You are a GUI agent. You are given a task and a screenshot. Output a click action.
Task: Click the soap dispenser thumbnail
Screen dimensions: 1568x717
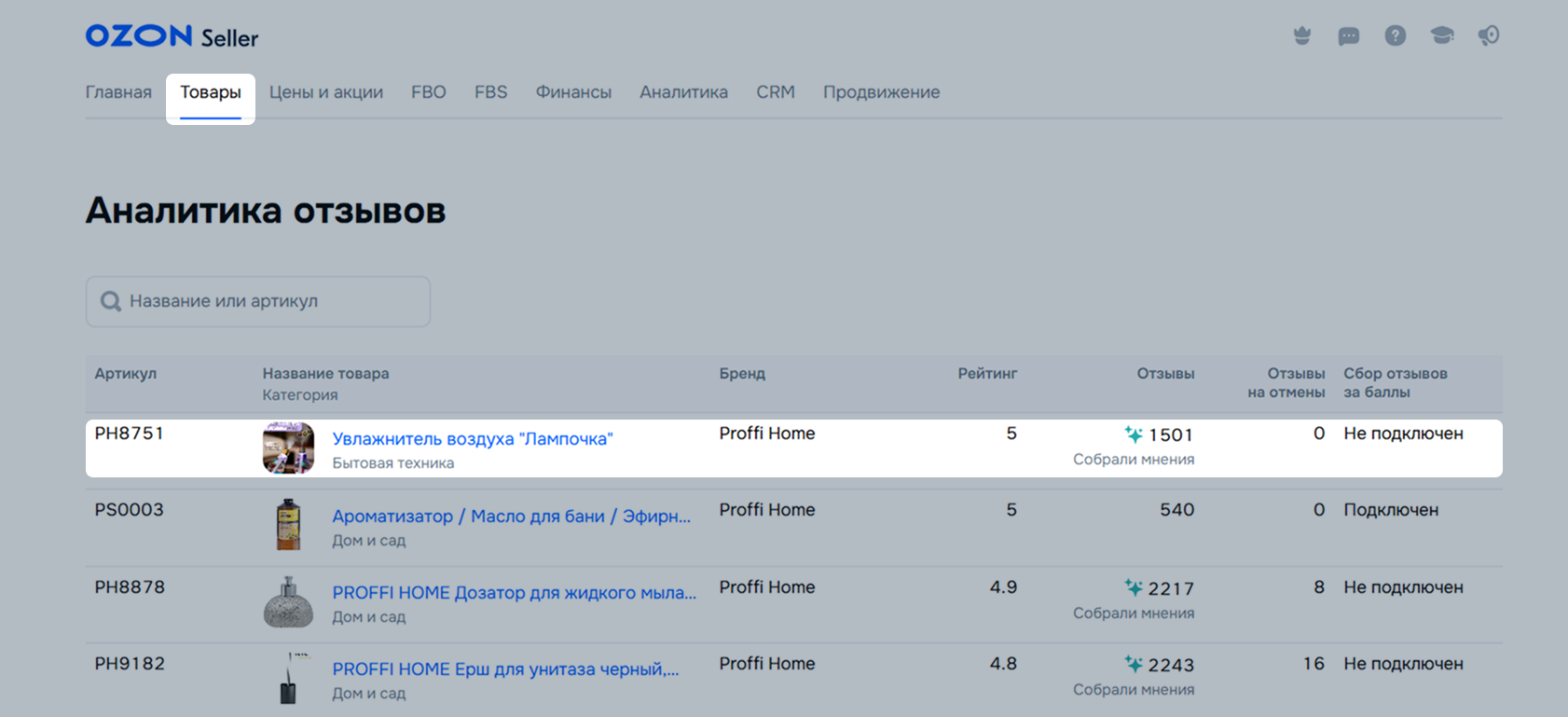[x=288, y=601]
